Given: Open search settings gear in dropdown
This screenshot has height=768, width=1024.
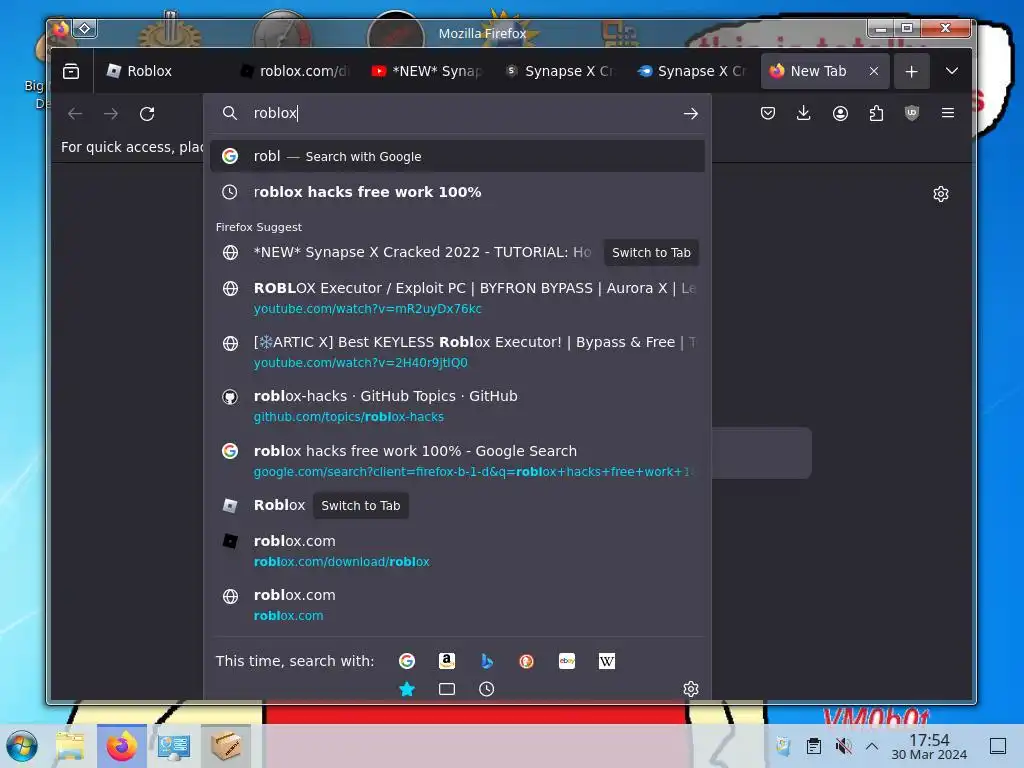Looking at the screenshot, I should pos(690,689).
